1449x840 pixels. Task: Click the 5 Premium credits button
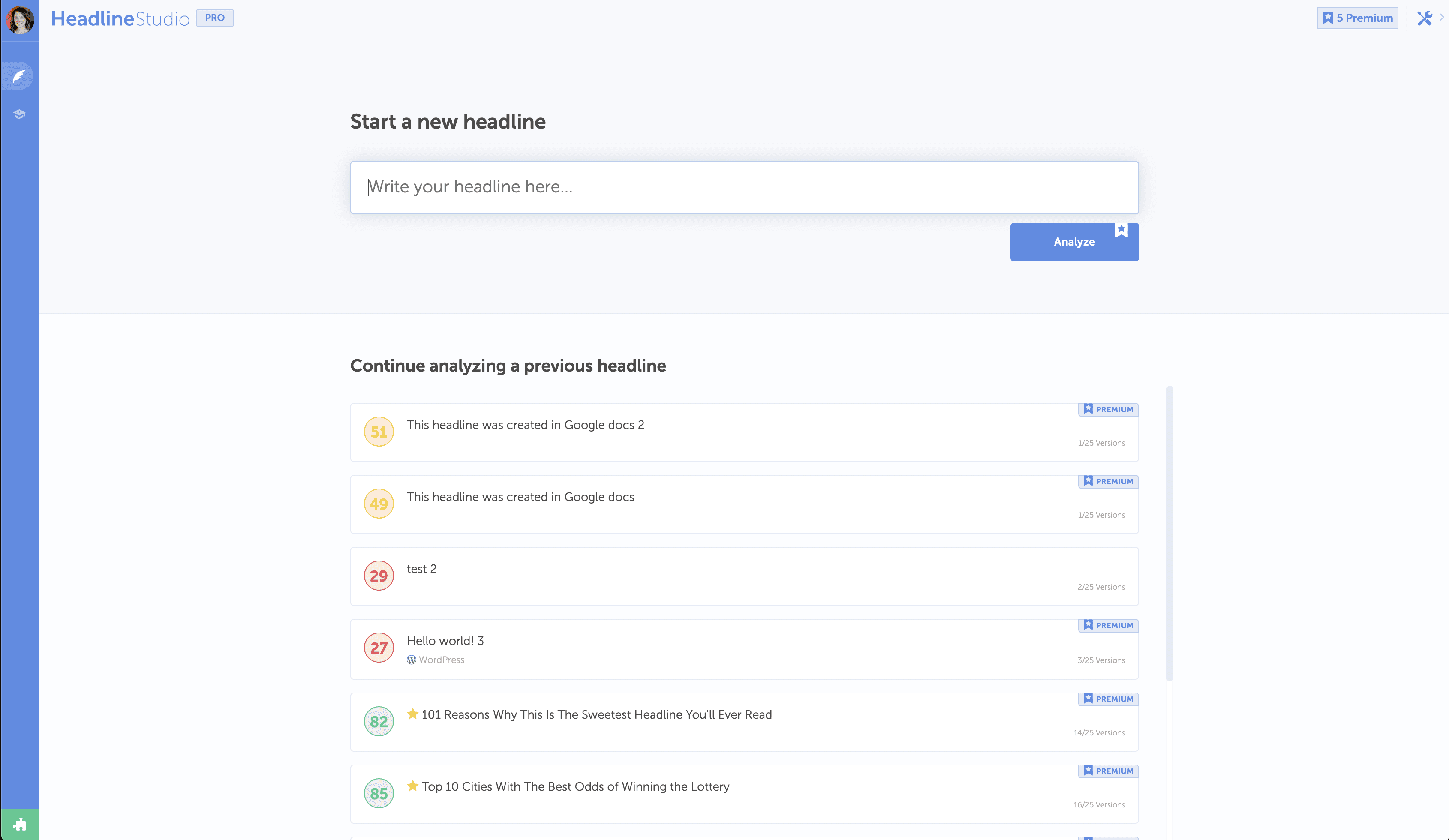tap(1357, 18)
